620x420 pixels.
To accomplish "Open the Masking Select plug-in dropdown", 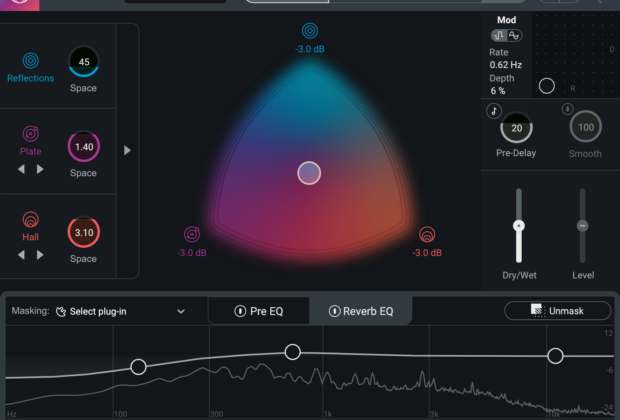I will pos(120,311).
